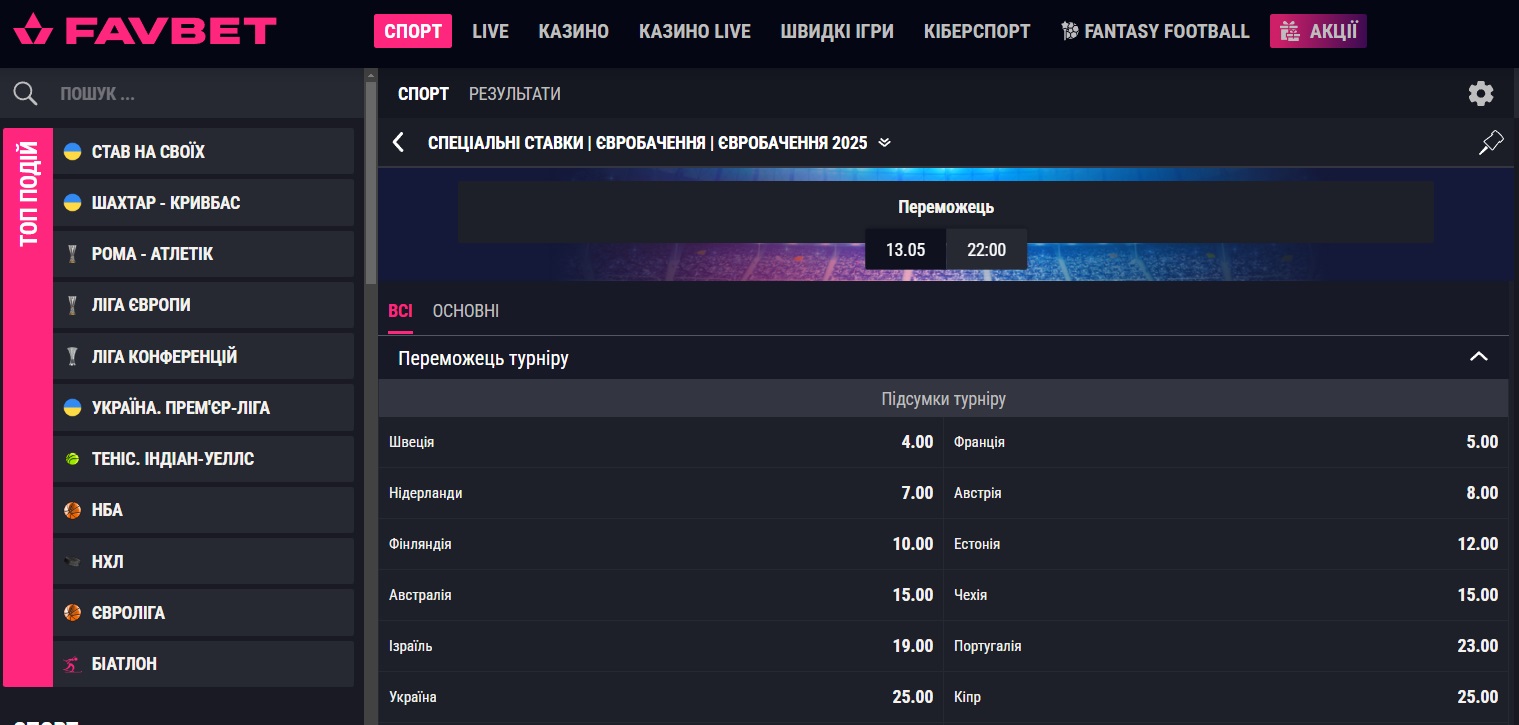This screenshot has width=1519, height=725.
Task: Select the biathlon skier icon
Action: tap(72, 663)
